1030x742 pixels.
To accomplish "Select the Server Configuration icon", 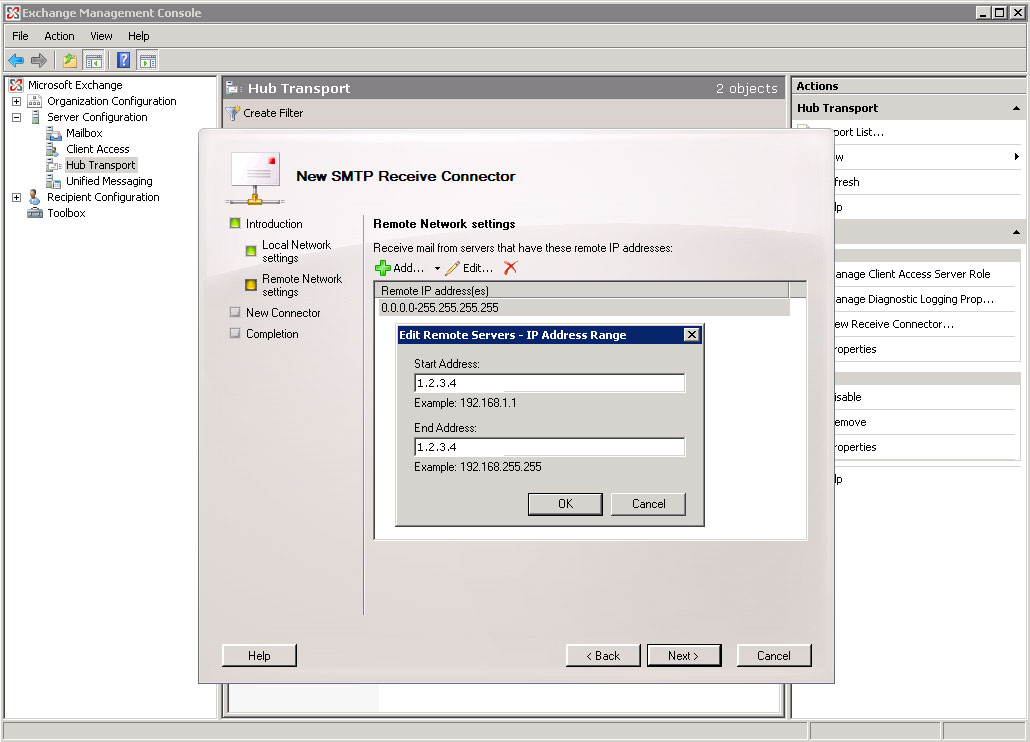I will pyautogui.click(x=35, y=117).
